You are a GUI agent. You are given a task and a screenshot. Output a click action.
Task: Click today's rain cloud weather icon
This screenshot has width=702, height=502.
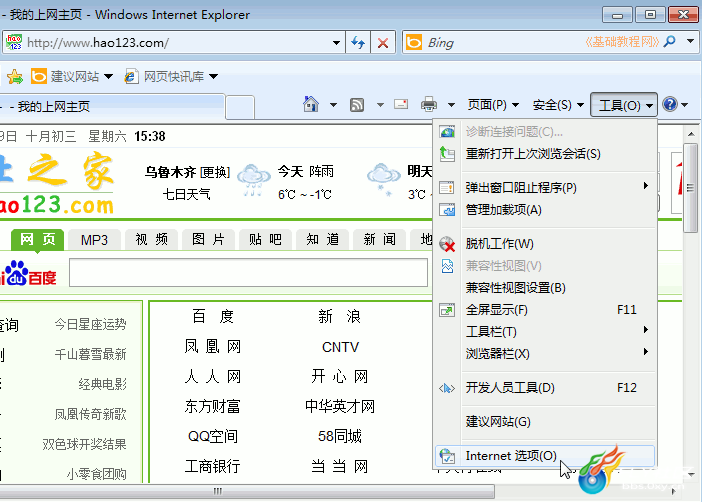[254, 180]
